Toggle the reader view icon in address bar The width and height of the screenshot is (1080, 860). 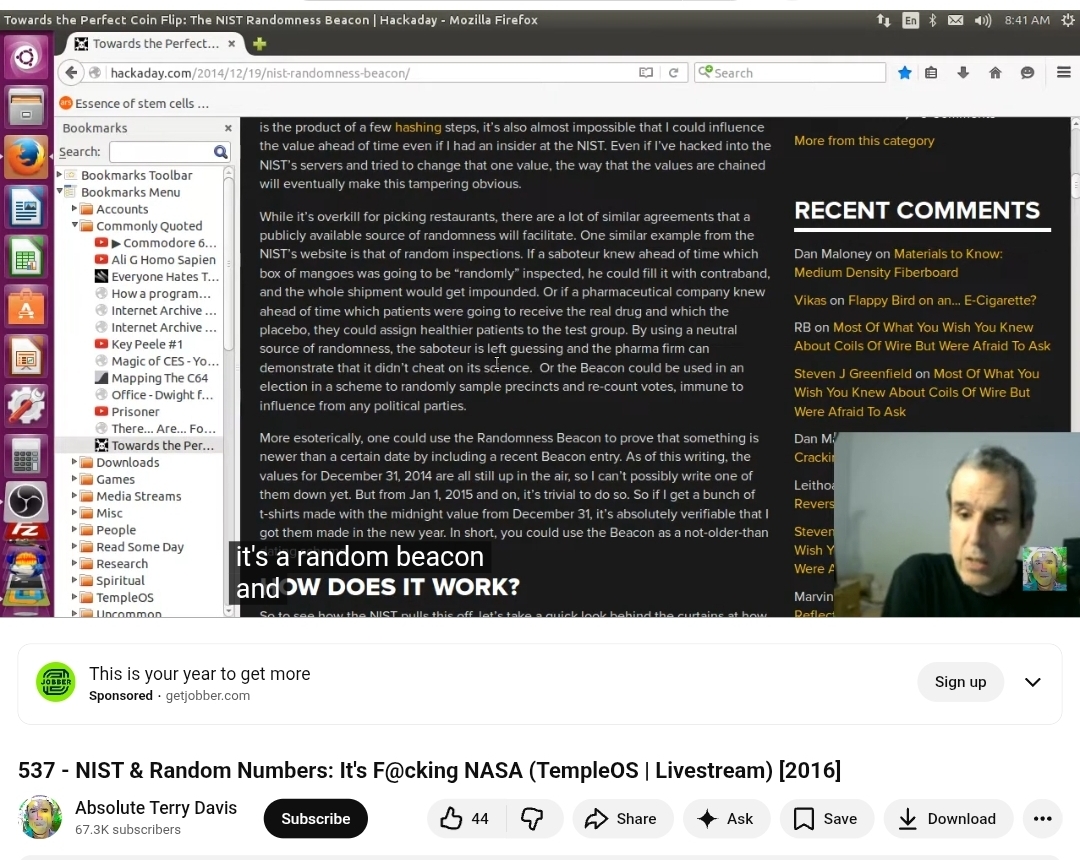645,72
